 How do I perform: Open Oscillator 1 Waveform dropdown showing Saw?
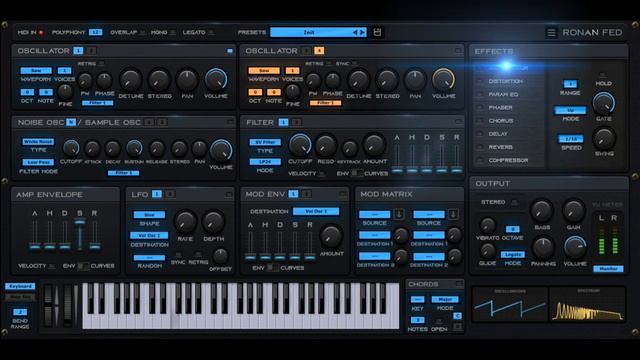point(36,71)
